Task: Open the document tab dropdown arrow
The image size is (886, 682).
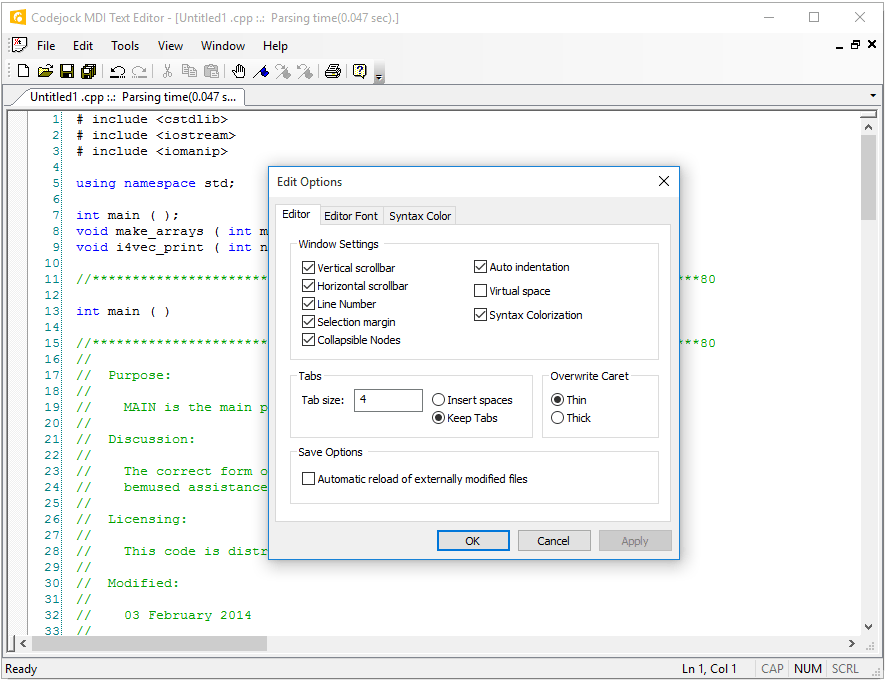Action: pos(873,97)
